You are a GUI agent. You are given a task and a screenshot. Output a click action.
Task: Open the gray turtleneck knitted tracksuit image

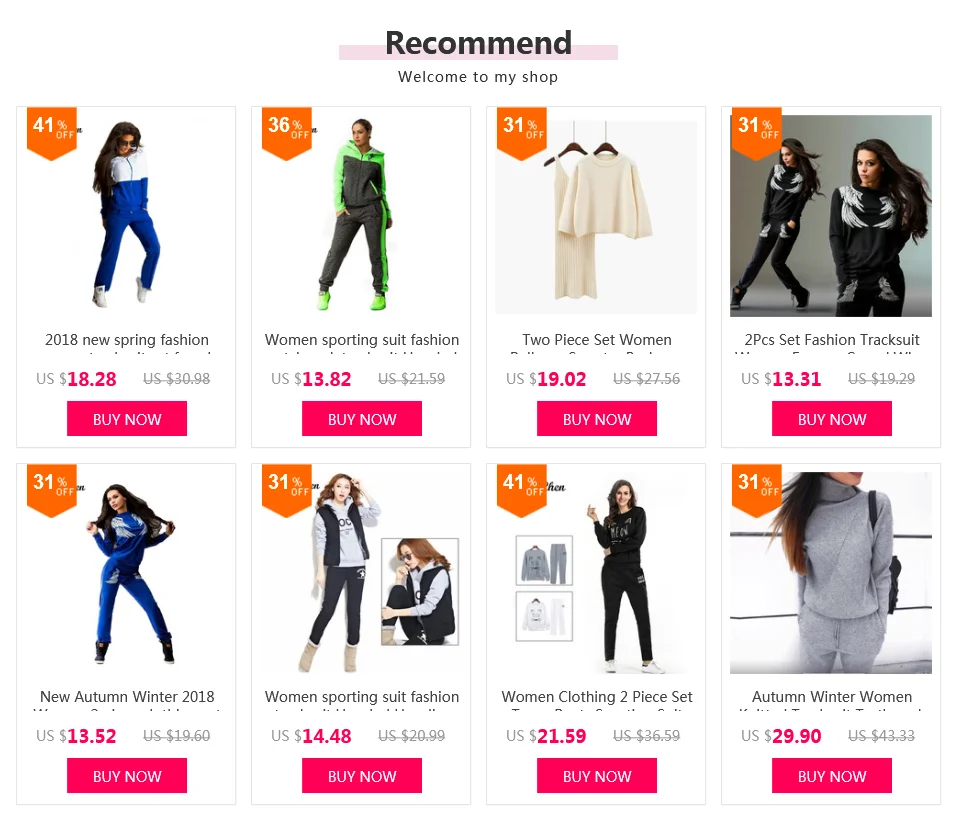831,573
